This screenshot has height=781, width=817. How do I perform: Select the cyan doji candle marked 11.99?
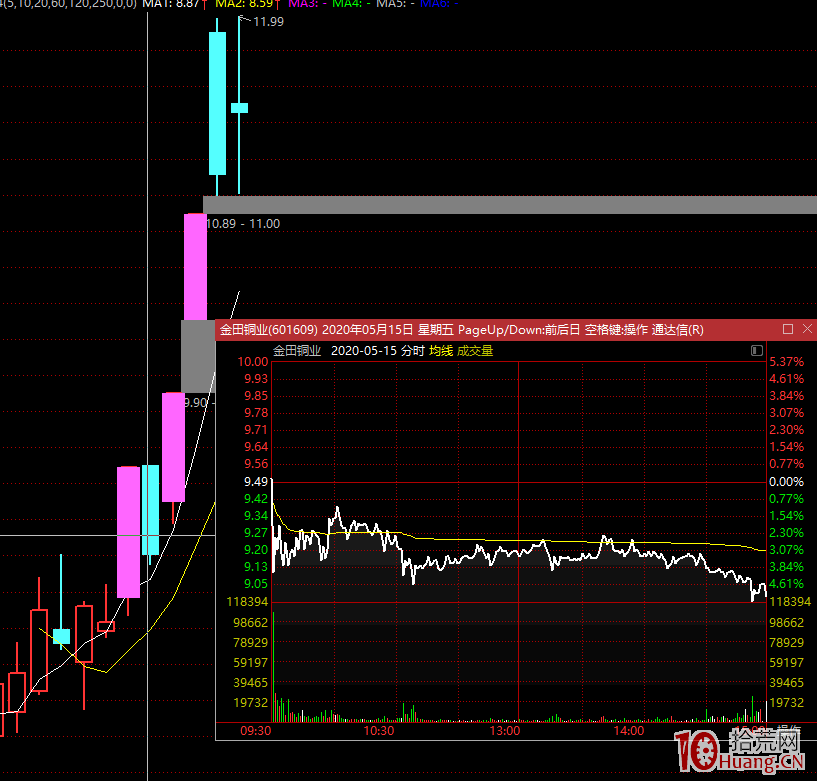(239, 108)
